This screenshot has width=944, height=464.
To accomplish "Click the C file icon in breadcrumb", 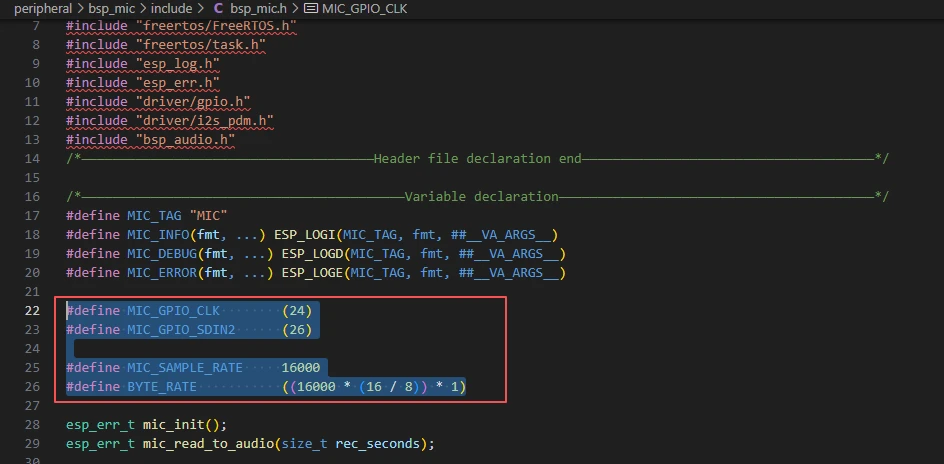I will (x=218, y=8).
